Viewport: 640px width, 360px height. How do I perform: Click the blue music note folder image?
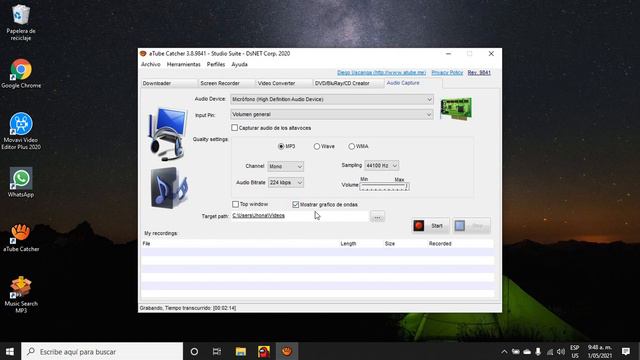pyautogui.click(x=169, y=188)
